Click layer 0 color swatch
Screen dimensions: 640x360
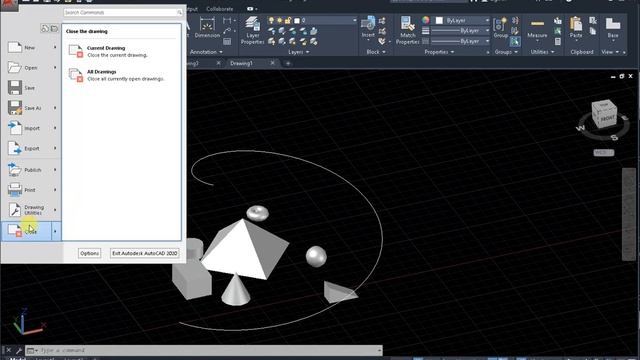[x=297, y=20]
